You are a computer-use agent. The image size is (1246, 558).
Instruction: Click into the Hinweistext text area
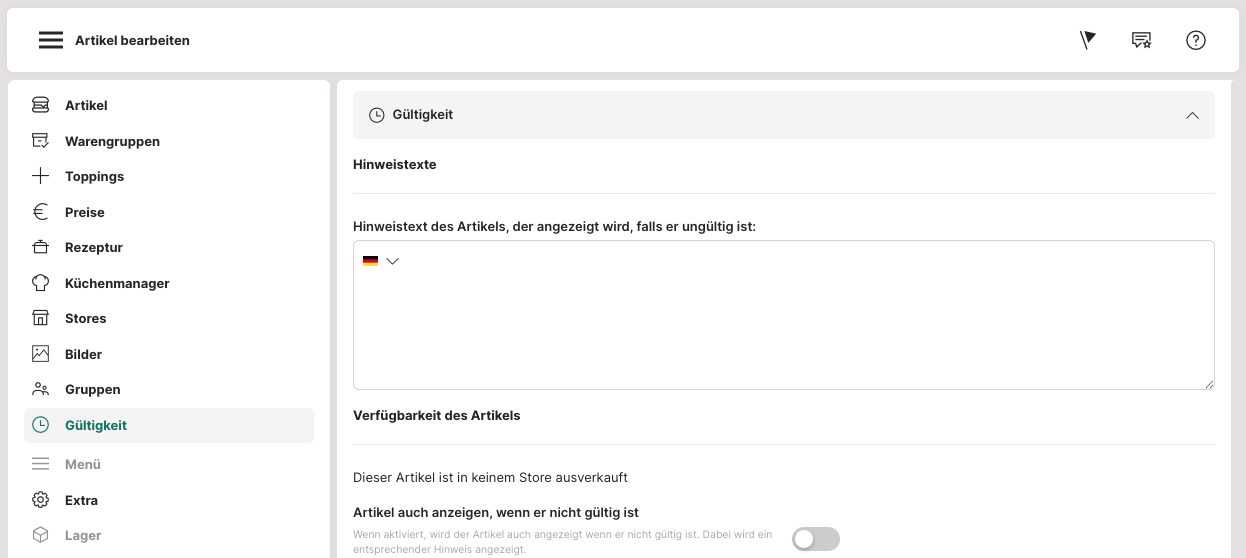tap(783, 330)
